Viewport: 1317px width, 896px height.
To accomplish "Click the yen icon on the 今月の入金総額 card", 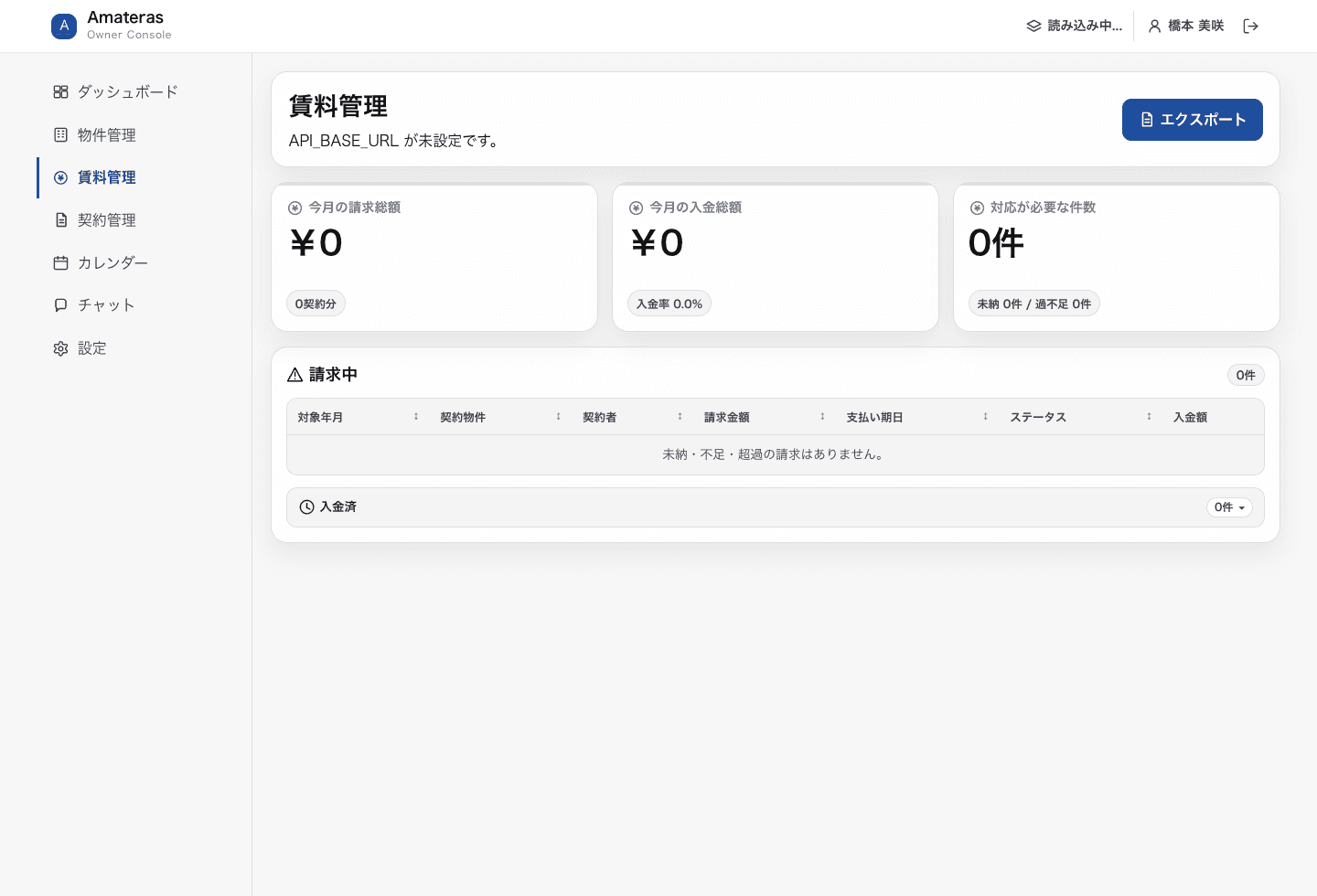I will [636, 208].
